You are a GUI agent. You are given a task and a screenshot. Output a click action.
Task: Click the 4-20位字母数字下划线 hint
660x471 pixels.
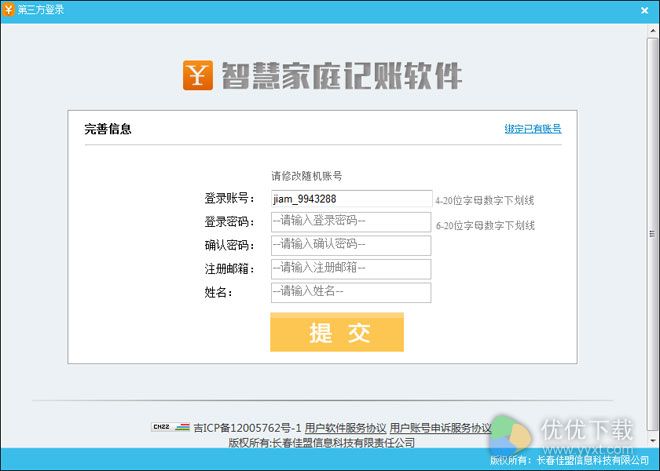coord(484,201)
